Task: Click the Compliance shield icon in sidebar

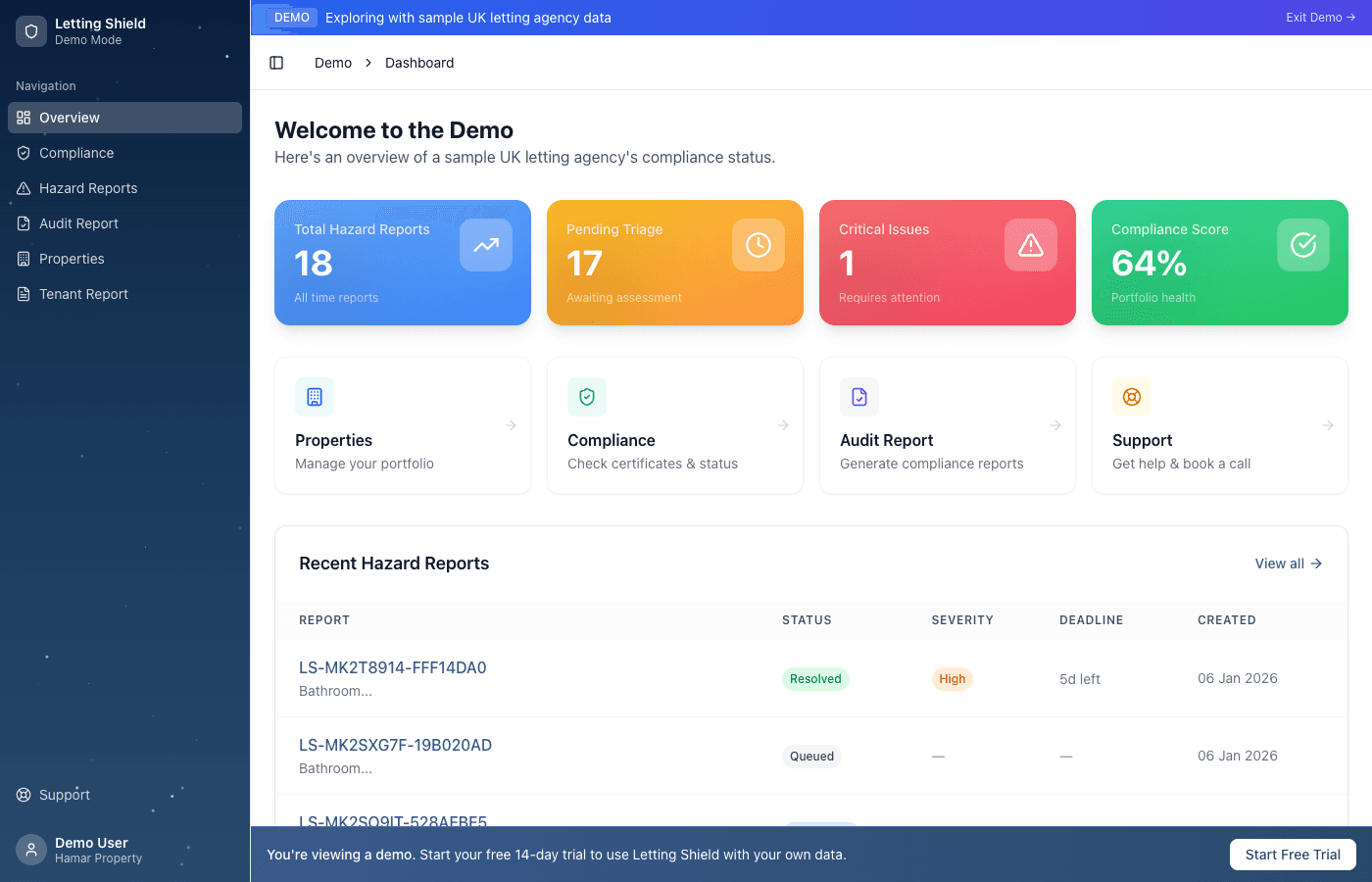Action: tap(22, 153)
